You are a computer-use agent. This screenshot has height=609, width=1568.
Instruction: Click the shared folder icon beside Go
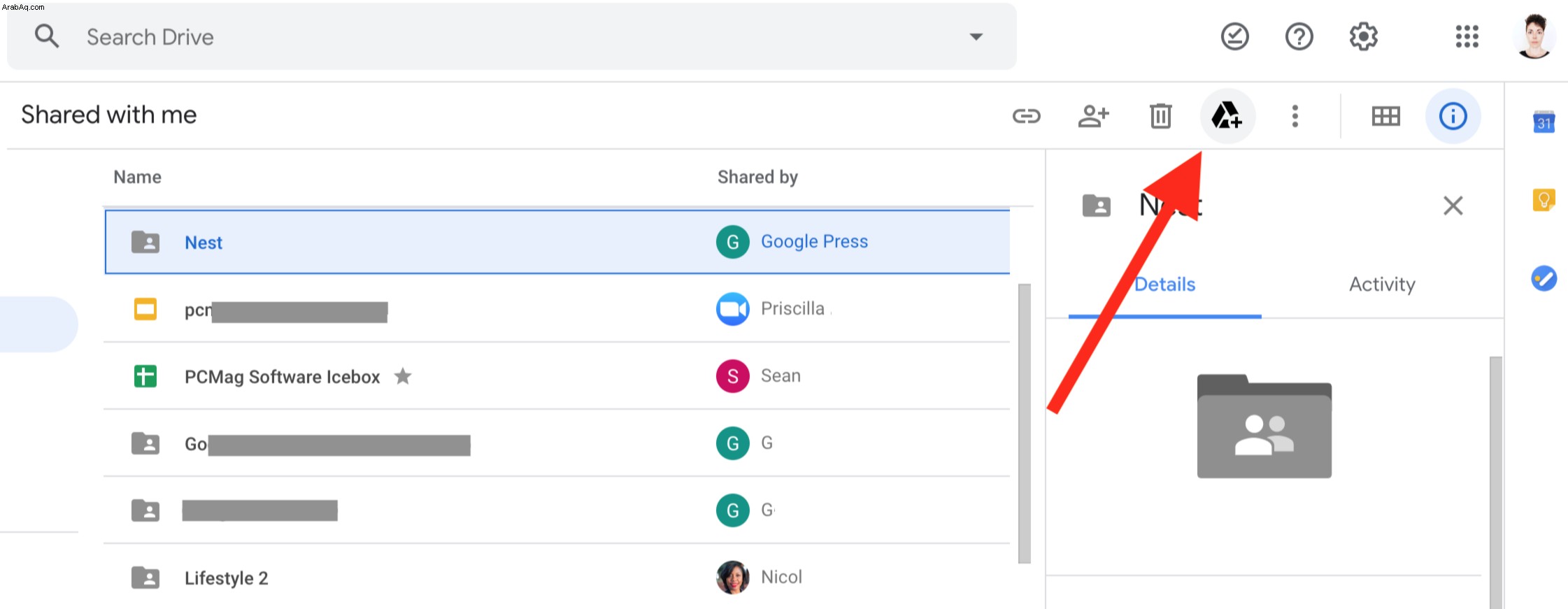[145, 443]
